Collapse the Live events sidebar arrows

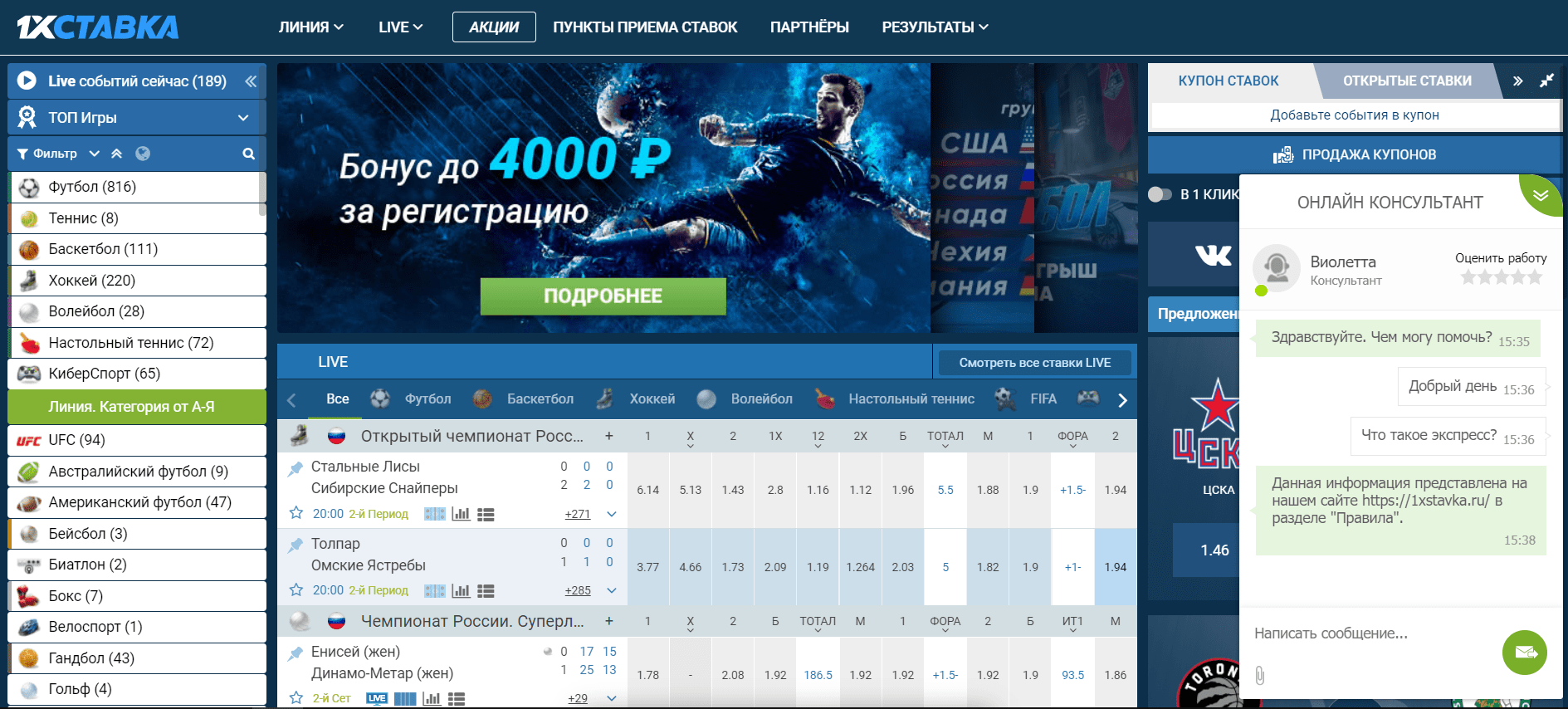pyautogui.click(x=251, y=81)
